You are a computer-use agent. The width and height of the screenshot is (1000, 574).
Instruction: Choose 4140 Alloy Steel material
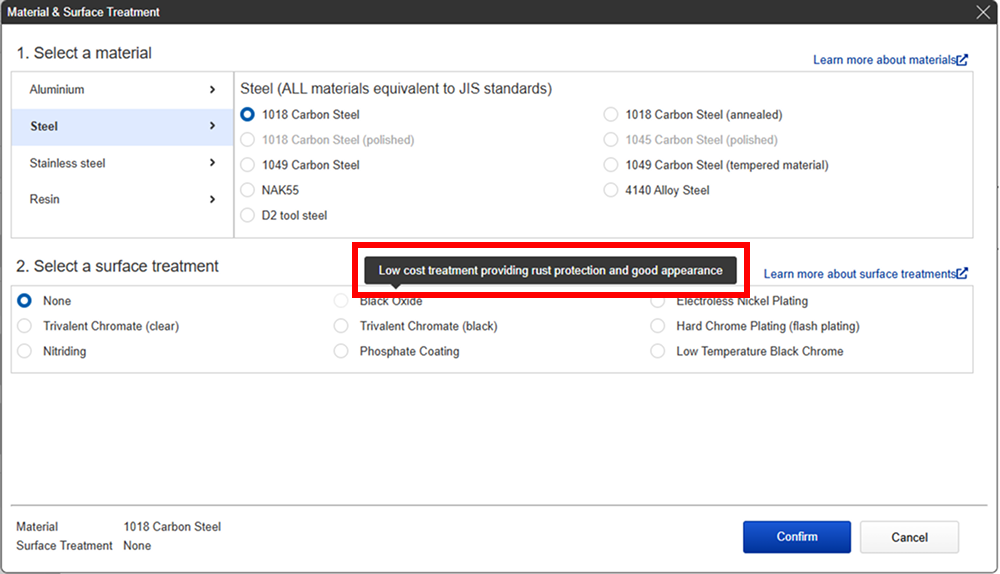(x=611, y=190)
